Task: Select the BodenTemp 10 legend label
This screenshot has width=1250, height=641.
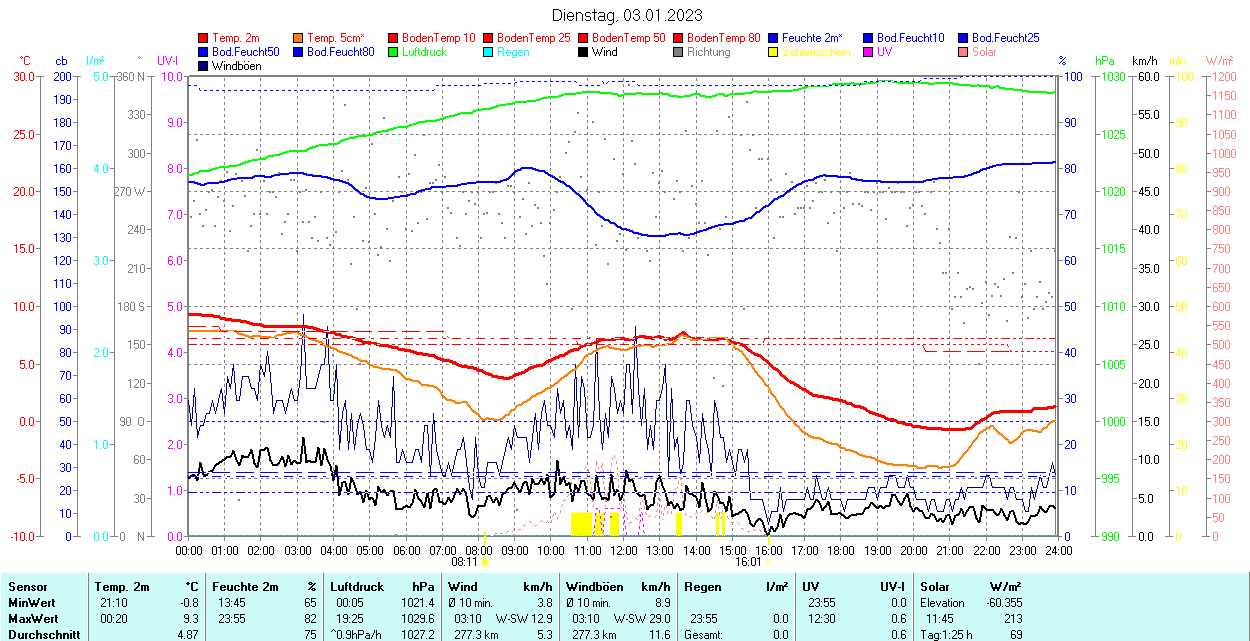Action: point(439,38)
